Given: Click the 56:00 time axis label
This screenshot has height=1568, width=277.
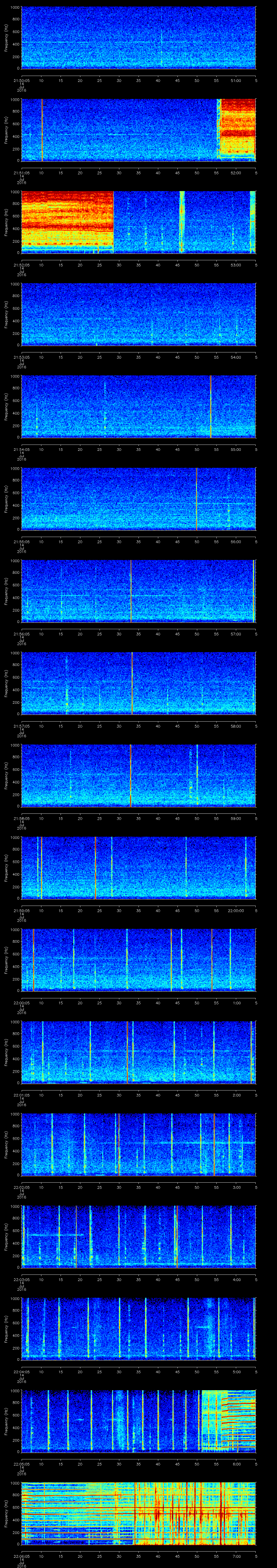Looking at the screenshot, I should pyautogui.click(x=236, y=542).
